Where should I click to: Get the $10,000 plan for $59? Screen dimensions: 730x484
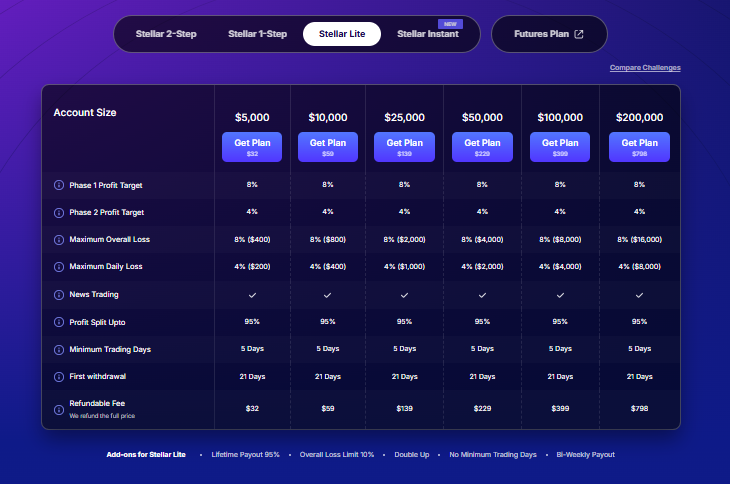point(328,147)
